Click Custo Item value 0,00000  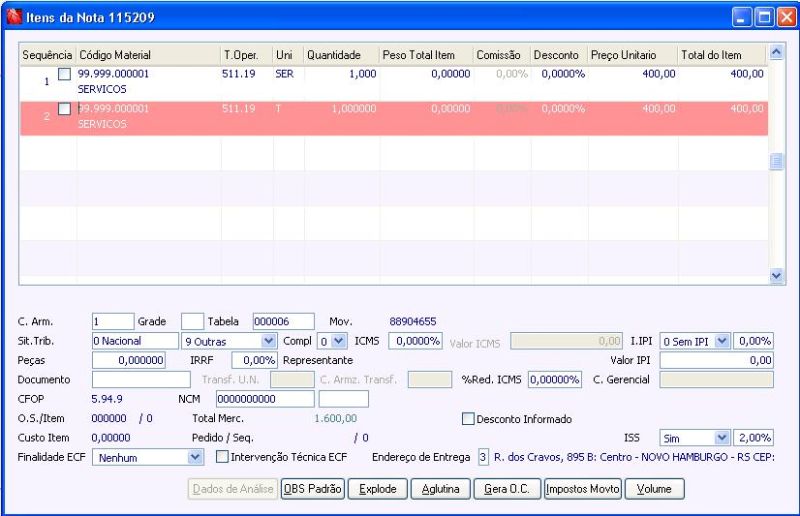click(x=111, y=438)
